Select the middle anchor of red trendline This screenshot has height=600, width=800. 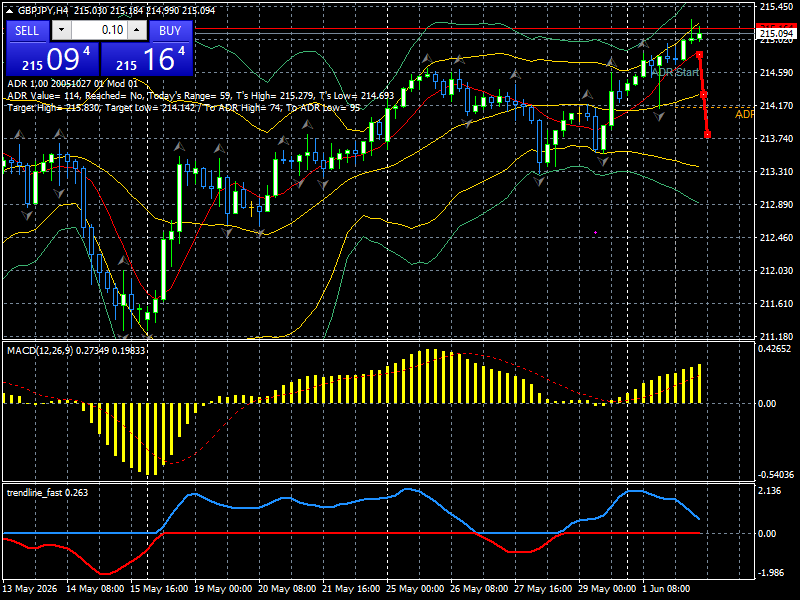[x=704, y=94]
